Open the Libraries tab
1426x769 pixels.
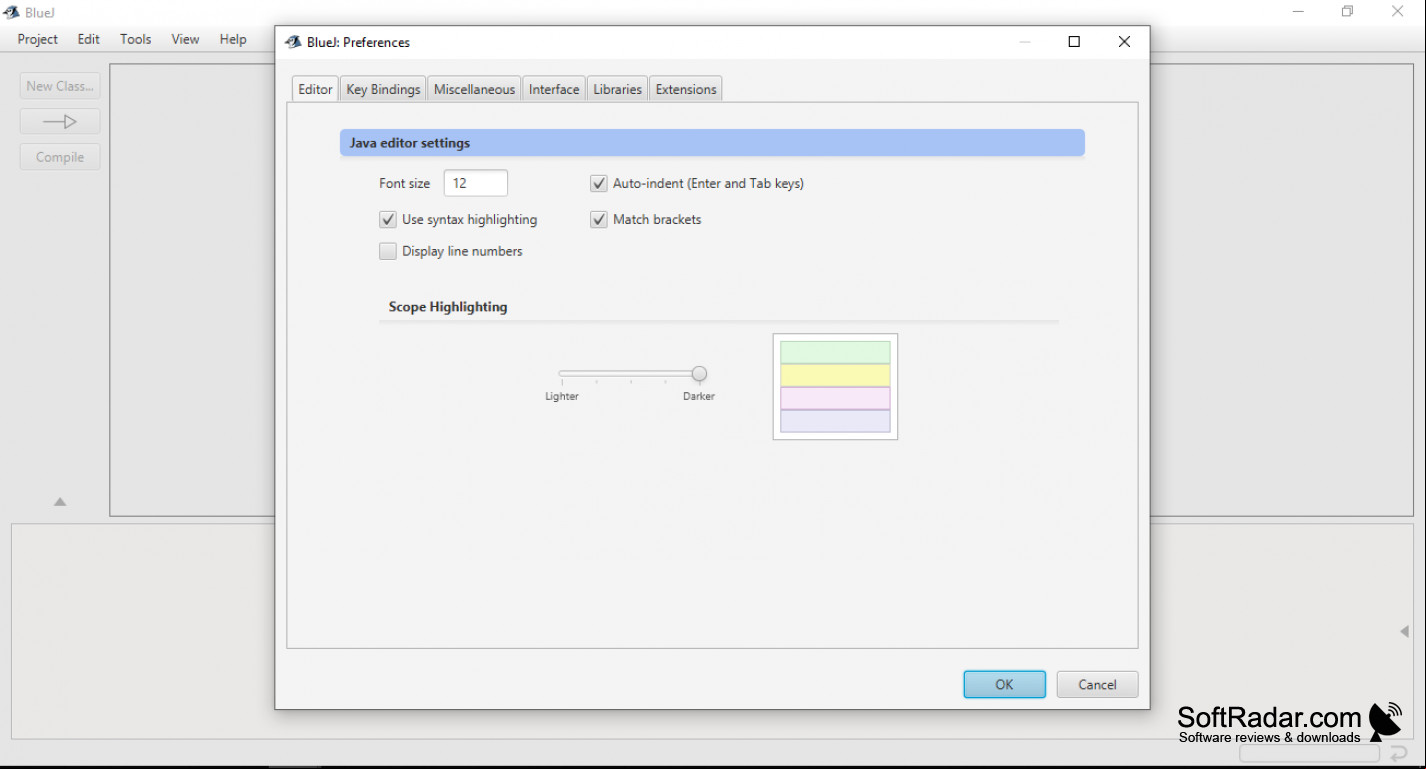tap(617, 89)
